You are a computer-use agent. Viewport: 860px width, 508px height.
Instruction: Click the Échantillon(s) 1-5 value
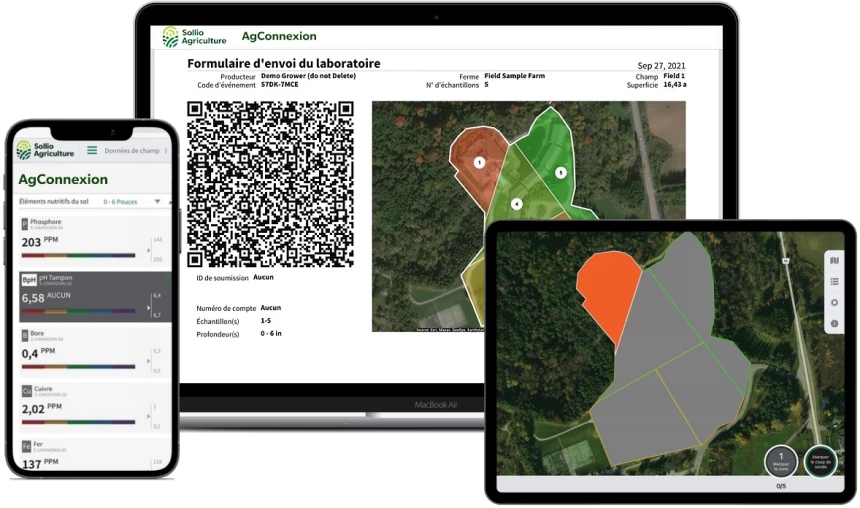[x=265, y=321]
